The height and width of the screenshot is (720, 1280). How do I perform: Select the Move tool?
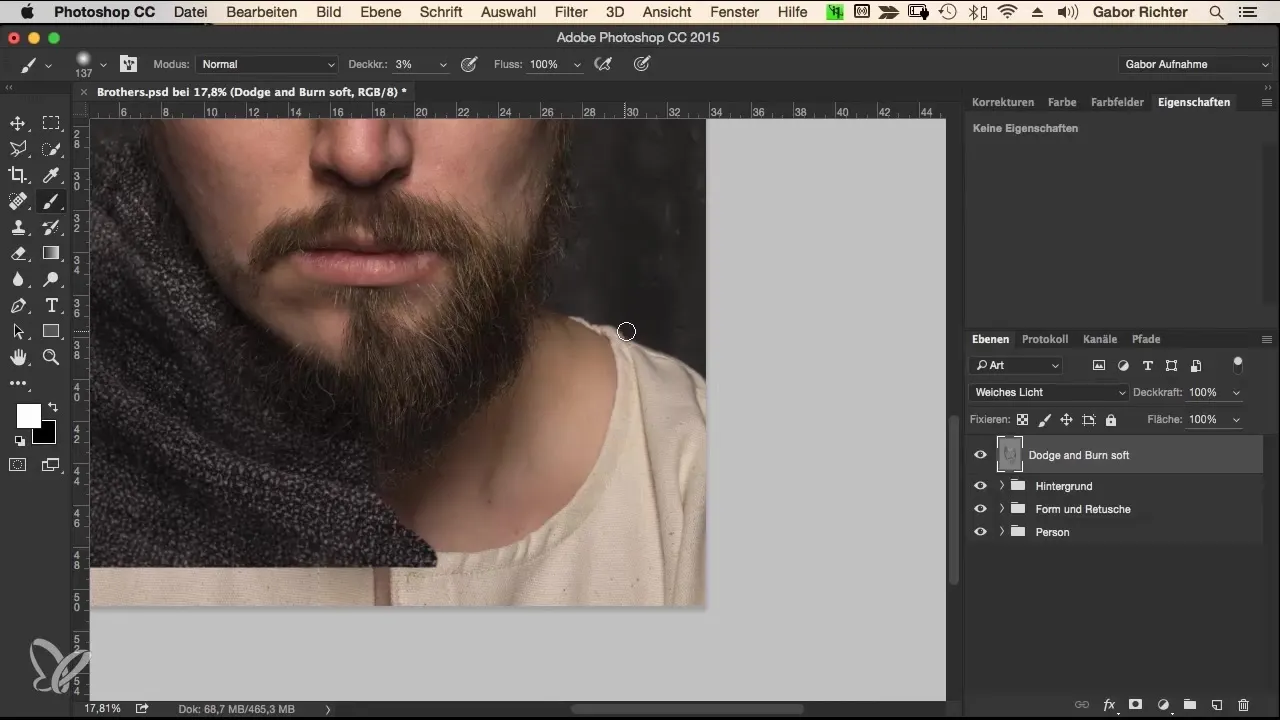click(18, 123)
